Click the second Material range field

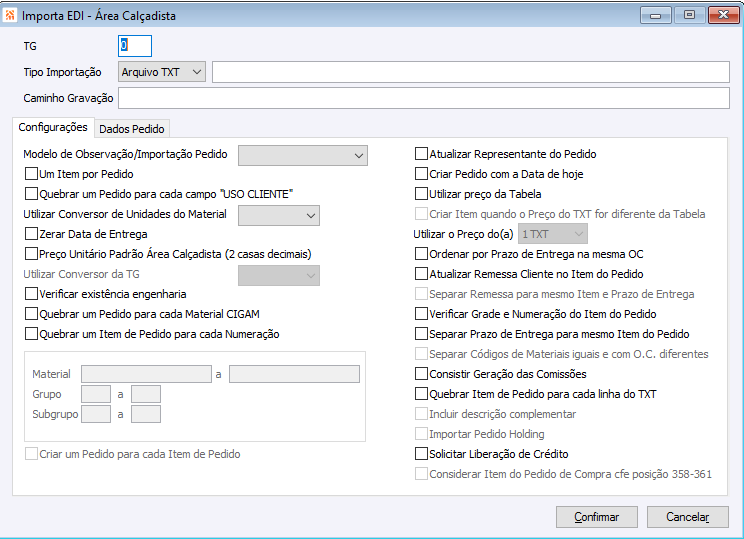294,374
